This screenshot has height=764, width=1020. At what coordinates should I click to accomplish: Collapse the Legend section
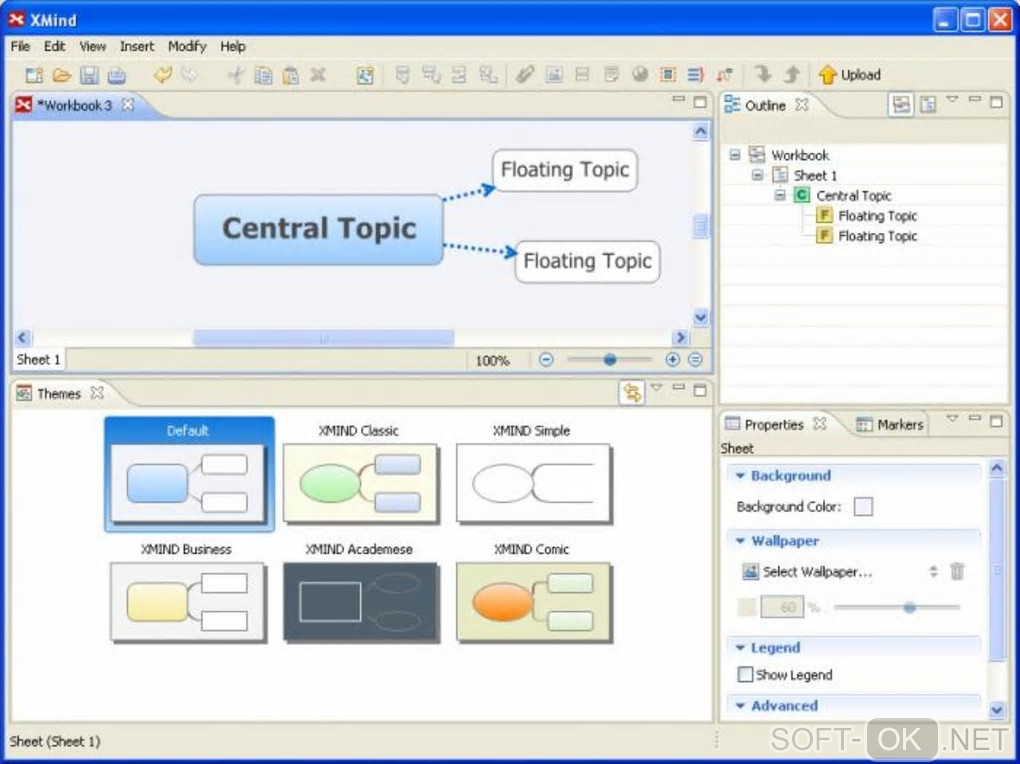740,648
